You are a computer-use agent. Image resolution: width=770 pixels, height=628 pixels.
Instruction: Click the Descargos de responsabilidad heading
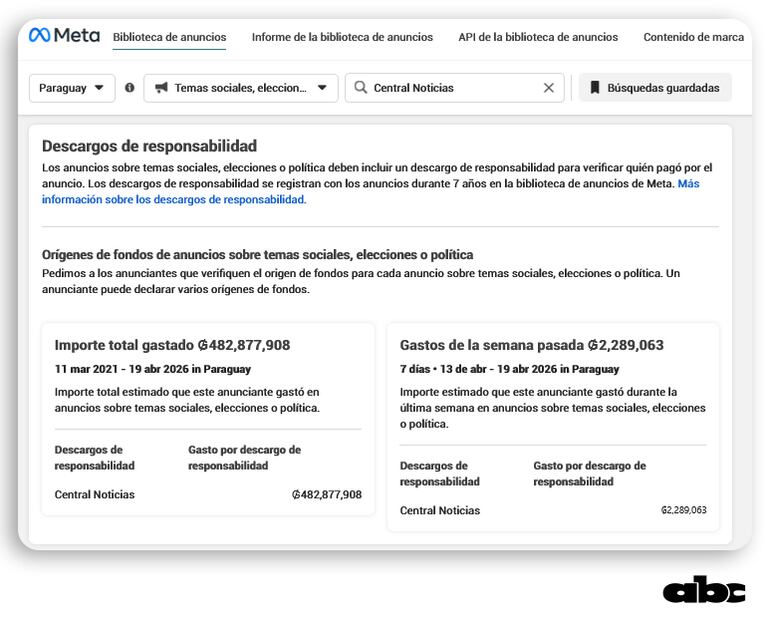149,146
